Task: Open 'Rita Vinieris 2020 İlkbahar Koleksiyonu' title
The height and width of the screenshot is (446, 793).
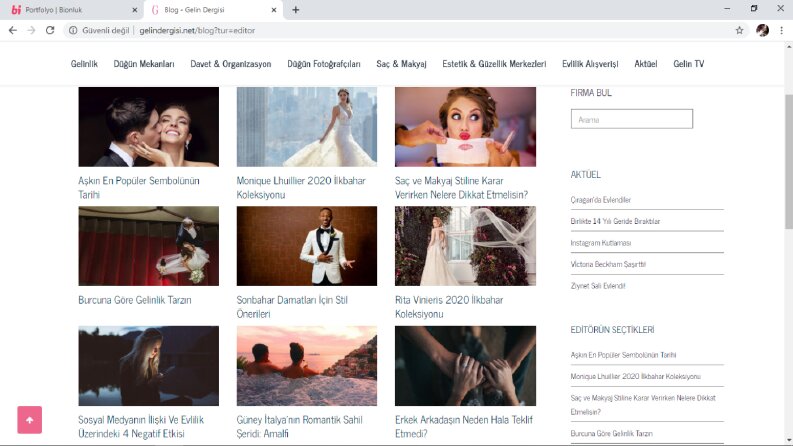Action: pyautogui.click(x=449, y=307)
